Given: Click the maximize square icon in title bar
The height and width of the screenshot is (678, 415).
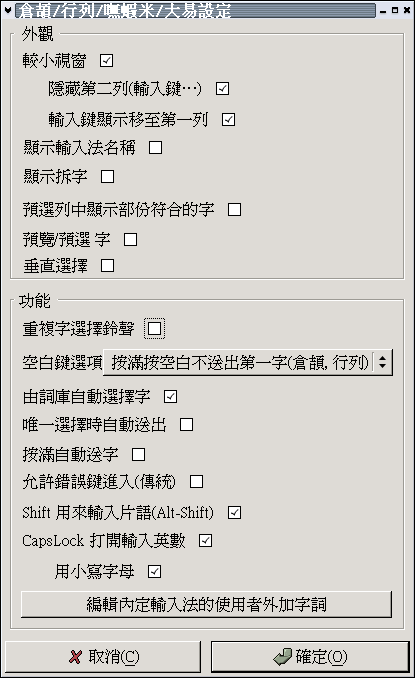Looking at the screenshot, I should click(x=395, y=10).
